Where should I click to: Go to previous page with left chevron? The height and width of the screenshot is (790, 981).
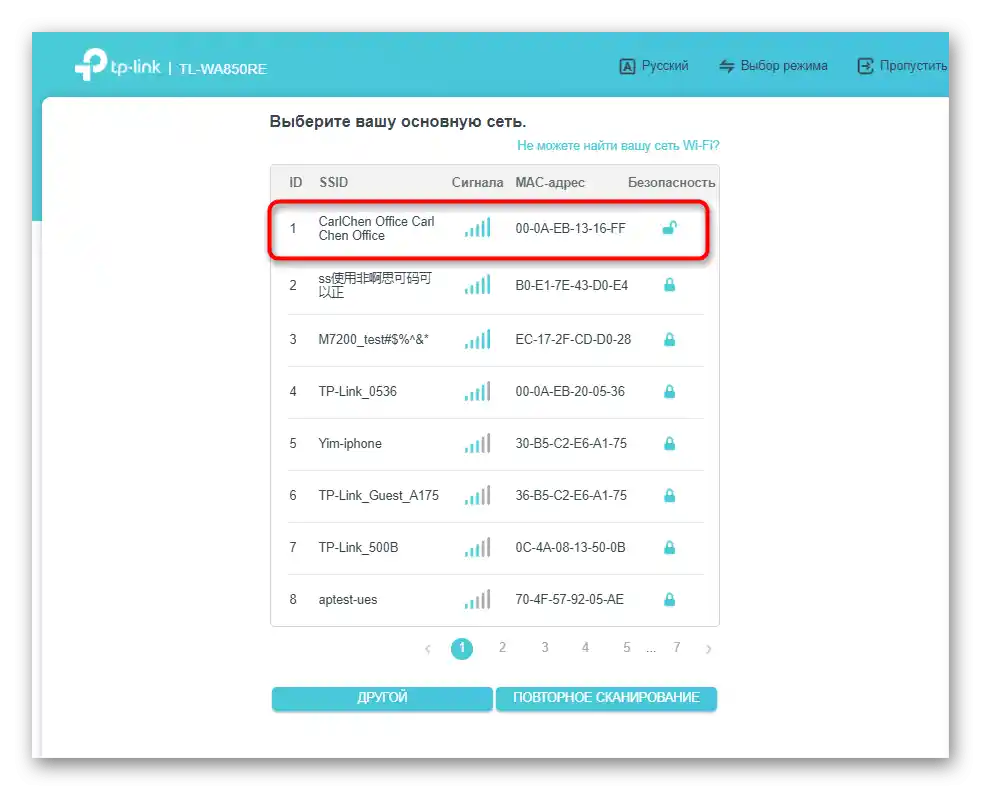point(428,649)
